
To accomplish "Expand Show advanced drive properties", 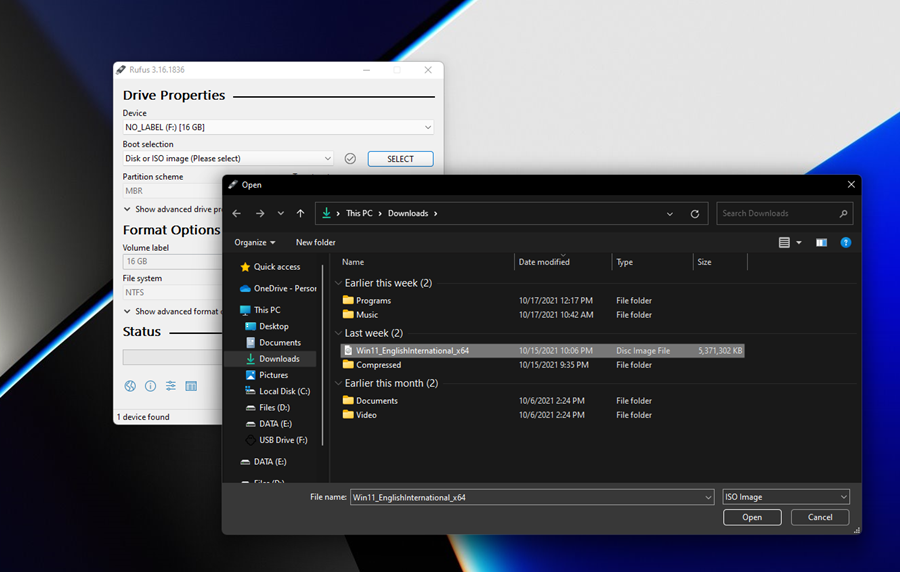I will [173, 209].
